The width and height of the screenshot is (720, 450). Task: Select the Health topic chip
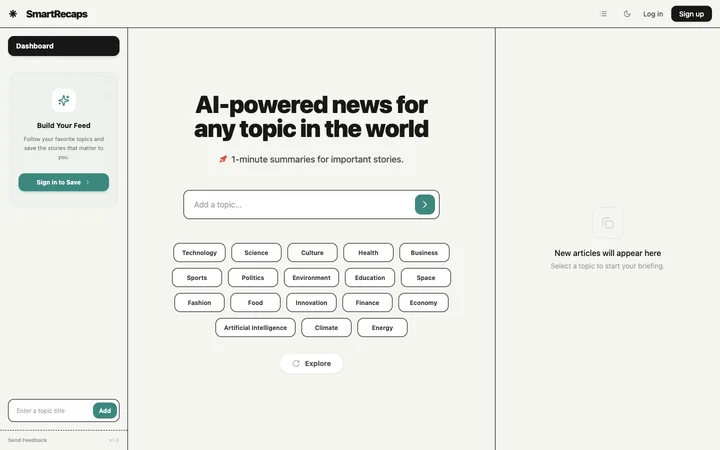click(368, 253)
